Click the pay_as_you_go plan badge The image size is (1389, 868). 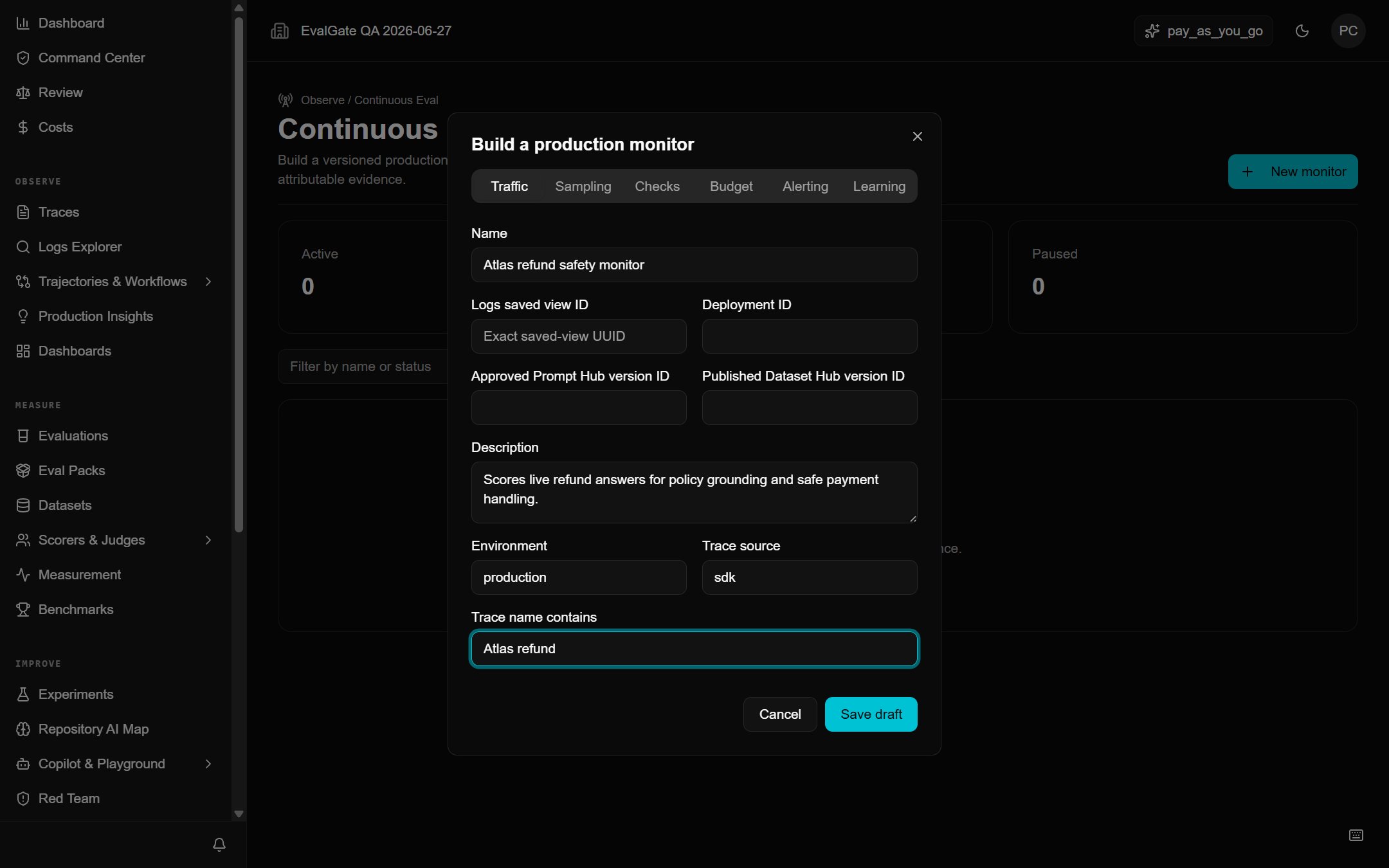tap(1204, 31)
